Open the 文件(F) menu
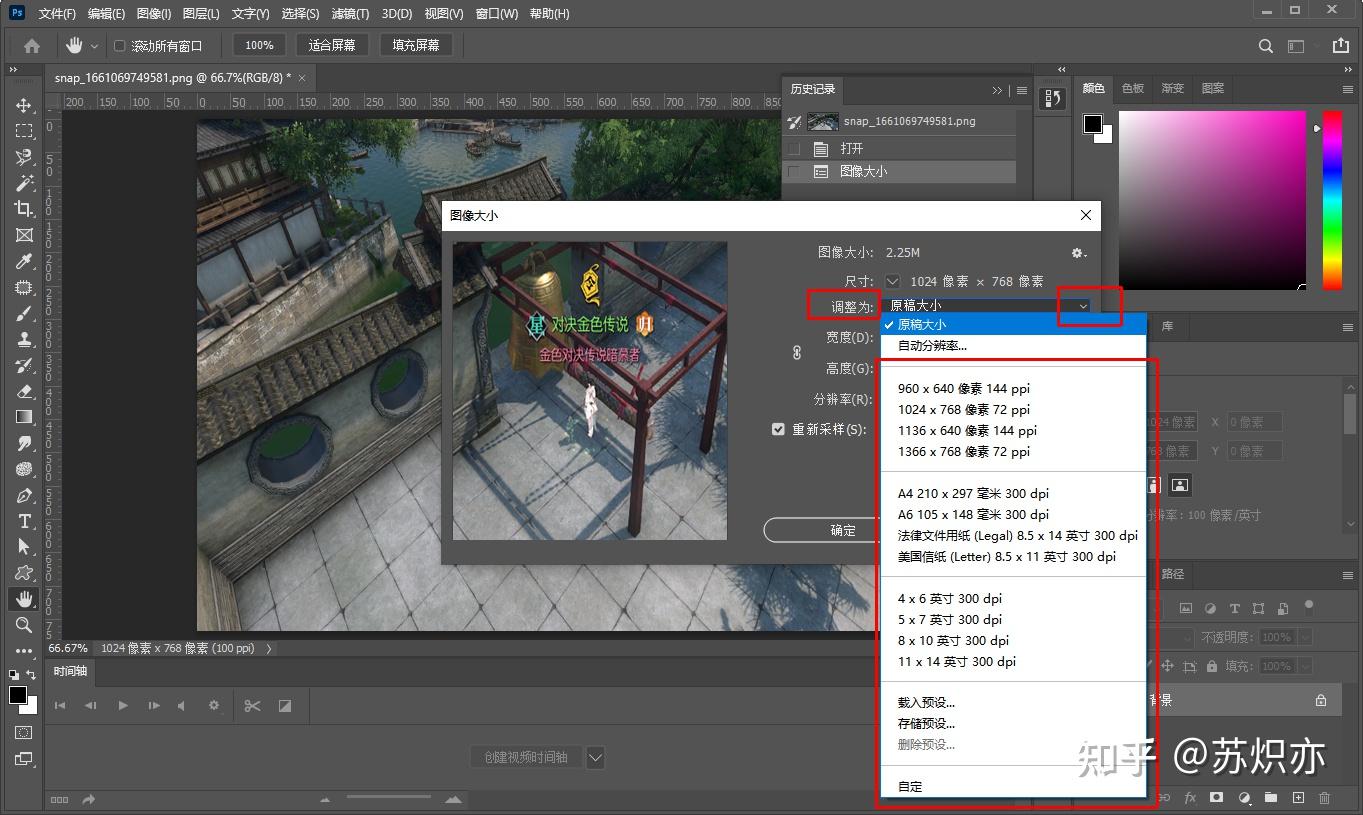Viewport: 1363px width, 815px height. [57, 14]
